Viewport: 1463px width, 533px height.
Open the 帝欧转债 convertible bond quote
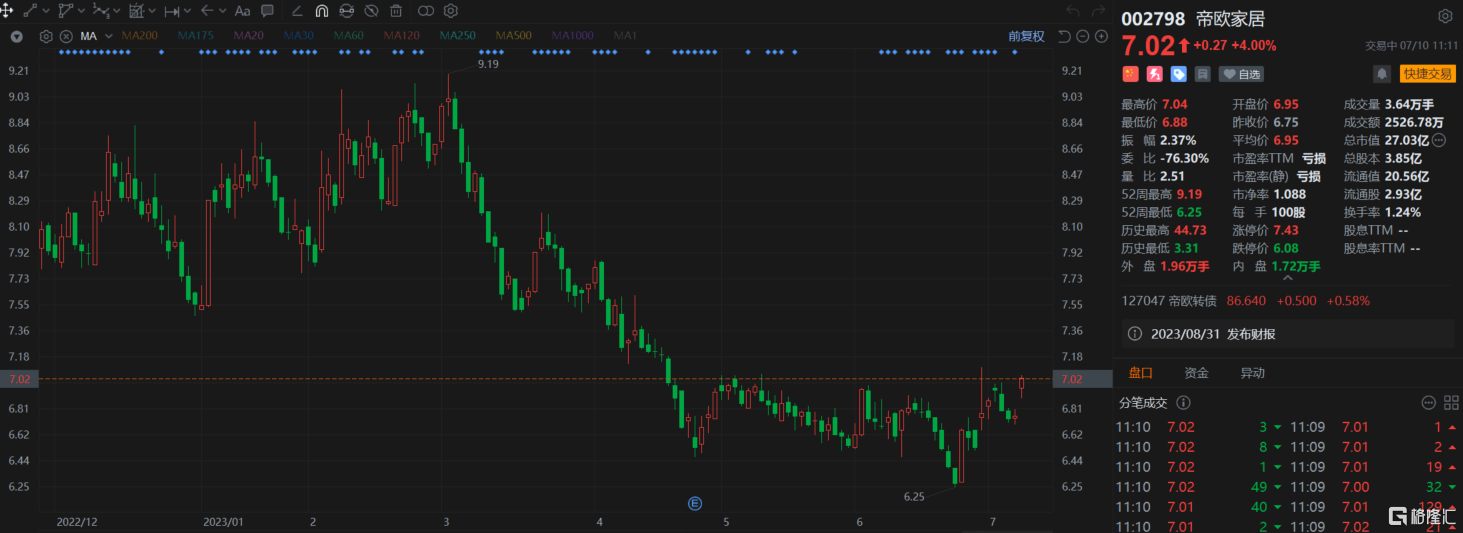tap(1245, 300)
